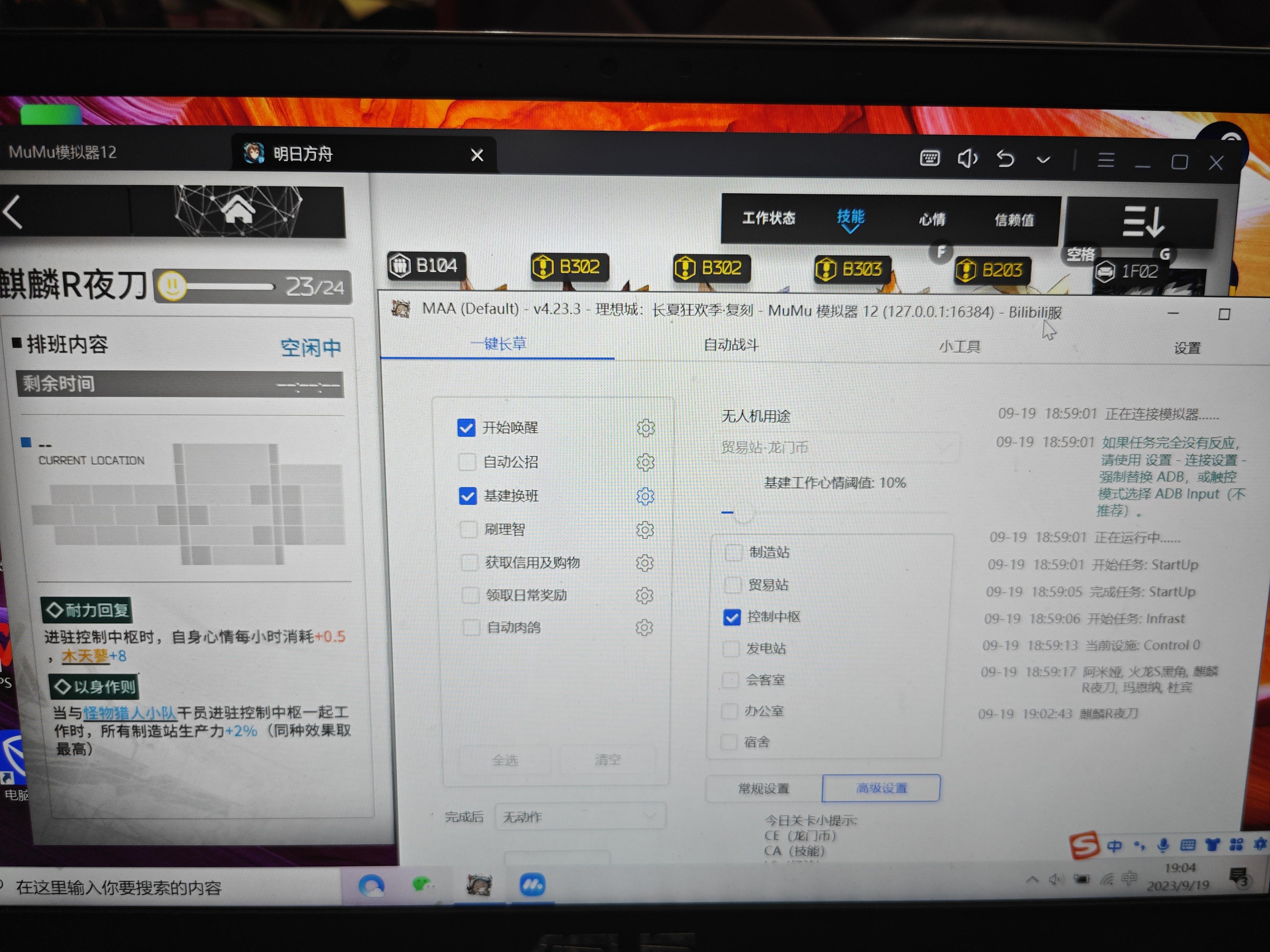Viewport: 1270px width, 952px height.
Task: Switch to the 设置 tab
Action: point(1187,348)
